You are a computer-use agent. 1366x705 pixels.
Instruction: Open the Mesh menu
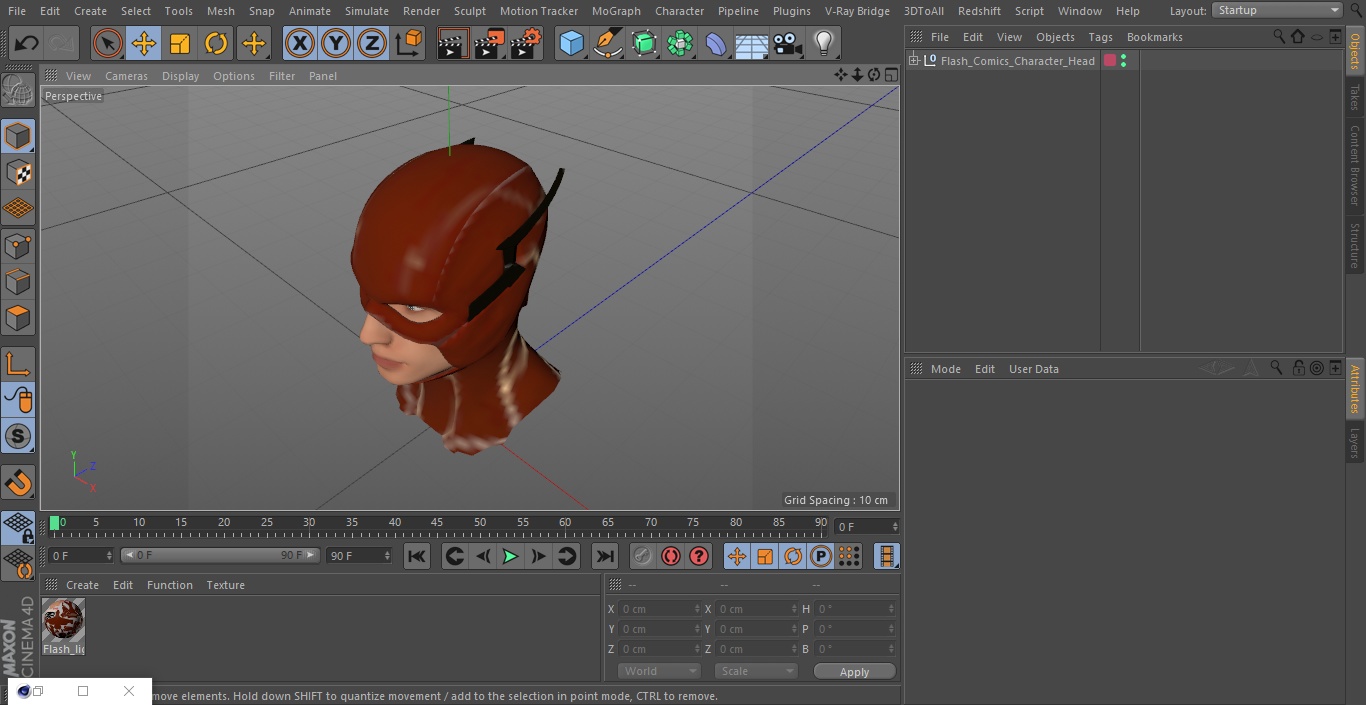[x=221, y=11]
